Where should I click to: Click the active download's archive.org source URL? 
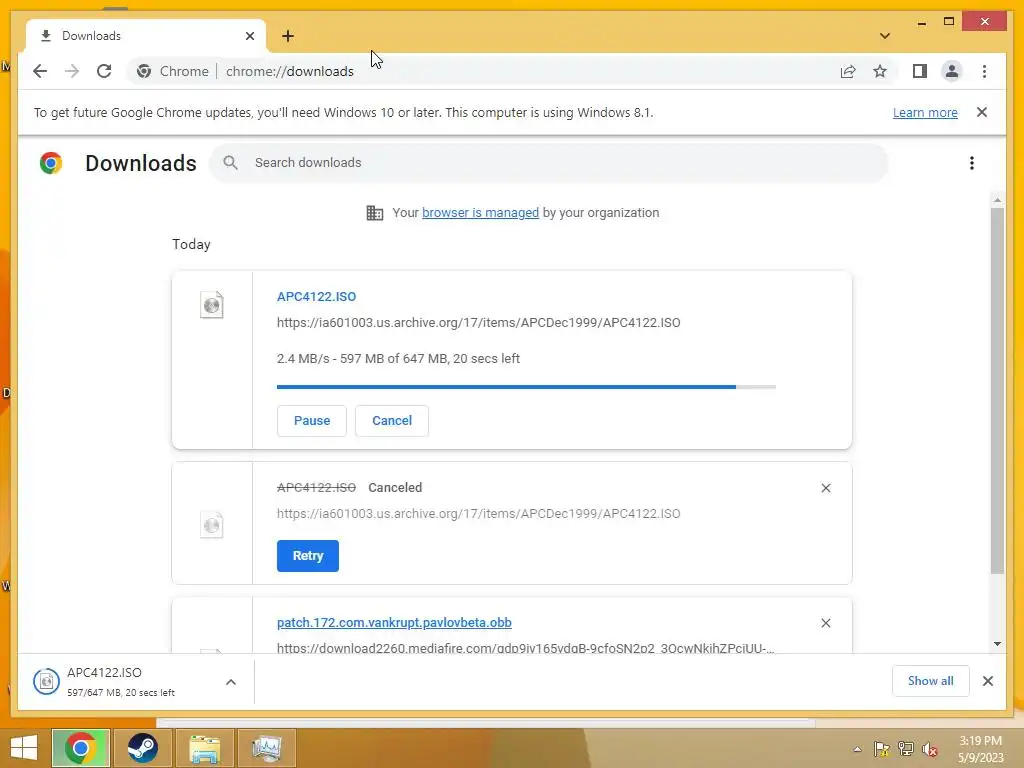pos(479,323)
